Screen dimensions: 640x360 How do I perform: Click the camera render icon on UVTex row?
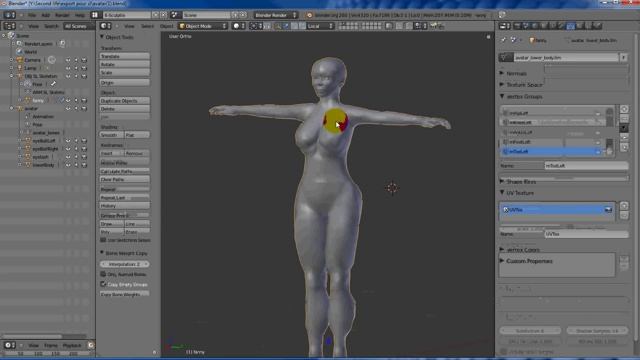(x=608, y=209)
